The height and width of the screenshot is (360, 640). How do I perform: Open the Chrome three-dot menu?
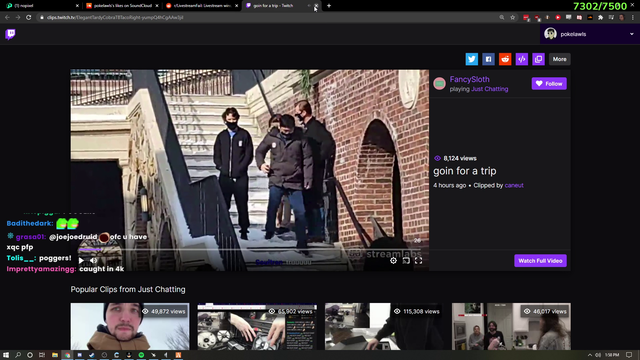(x=633, y=18)
